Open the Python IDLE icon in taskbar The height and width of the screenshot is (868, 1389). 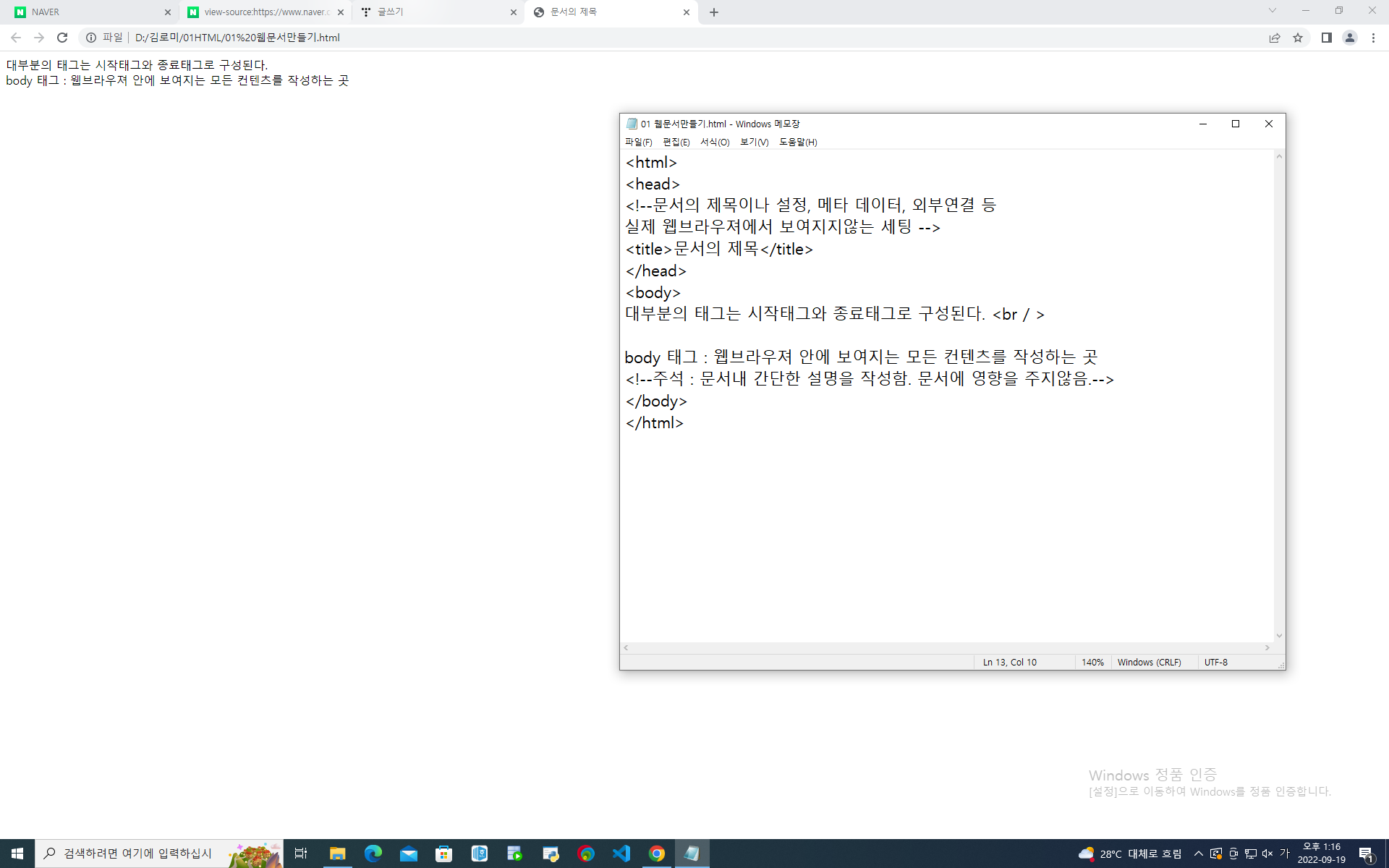[551, 854]
